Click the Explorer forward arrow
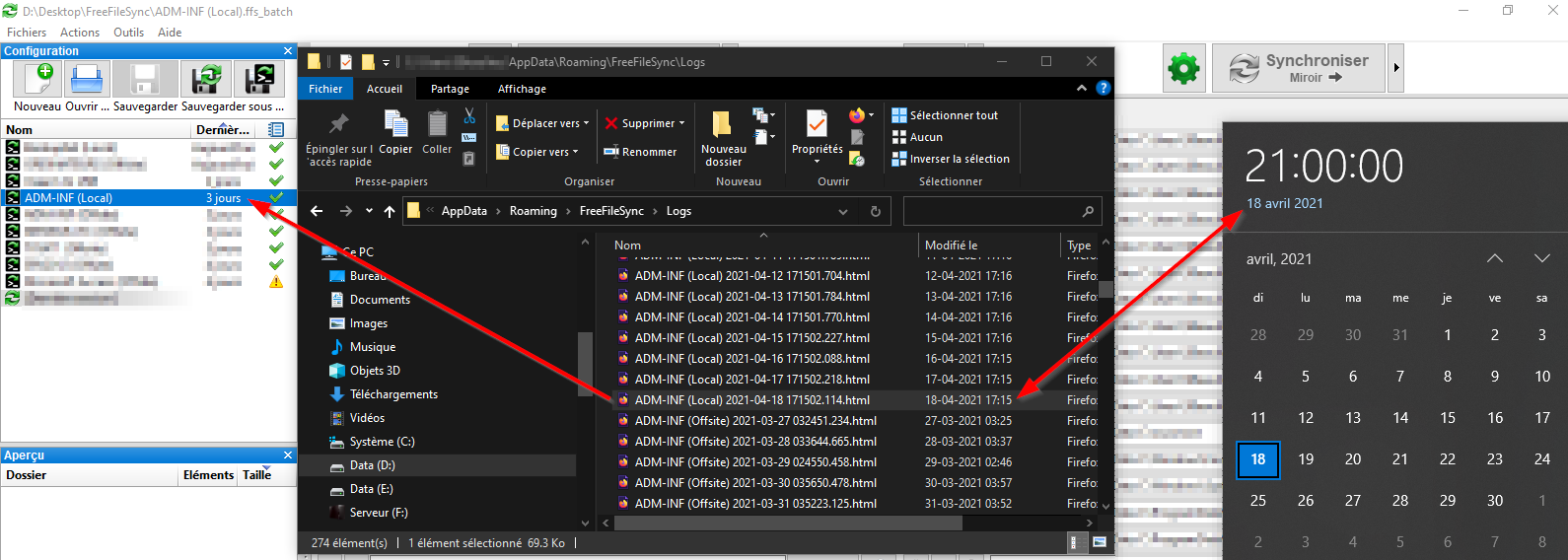The height and width of the screenshot is (560, 1568). tap(345, 211)
